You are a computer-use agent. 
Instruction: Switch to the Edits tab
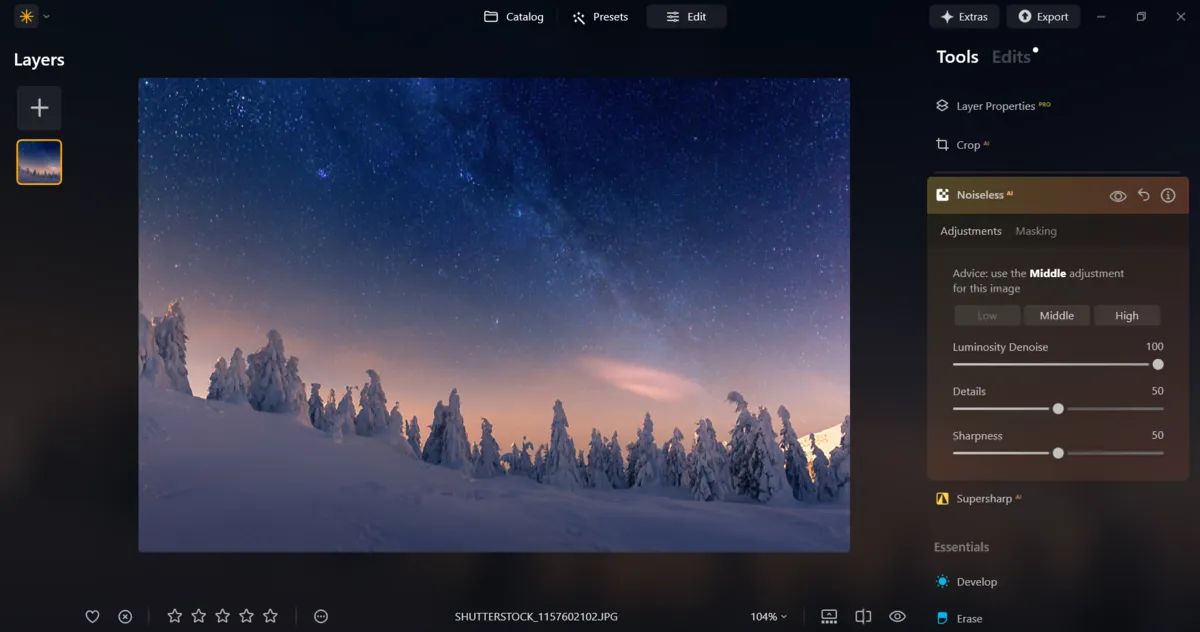[x=1008, y=57]
